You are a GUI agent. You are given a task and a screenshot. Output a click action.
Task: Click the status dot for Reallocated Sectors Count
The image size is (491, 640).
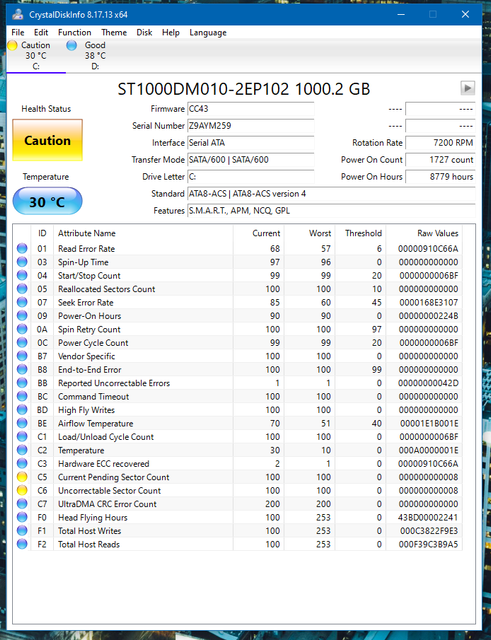22,289
